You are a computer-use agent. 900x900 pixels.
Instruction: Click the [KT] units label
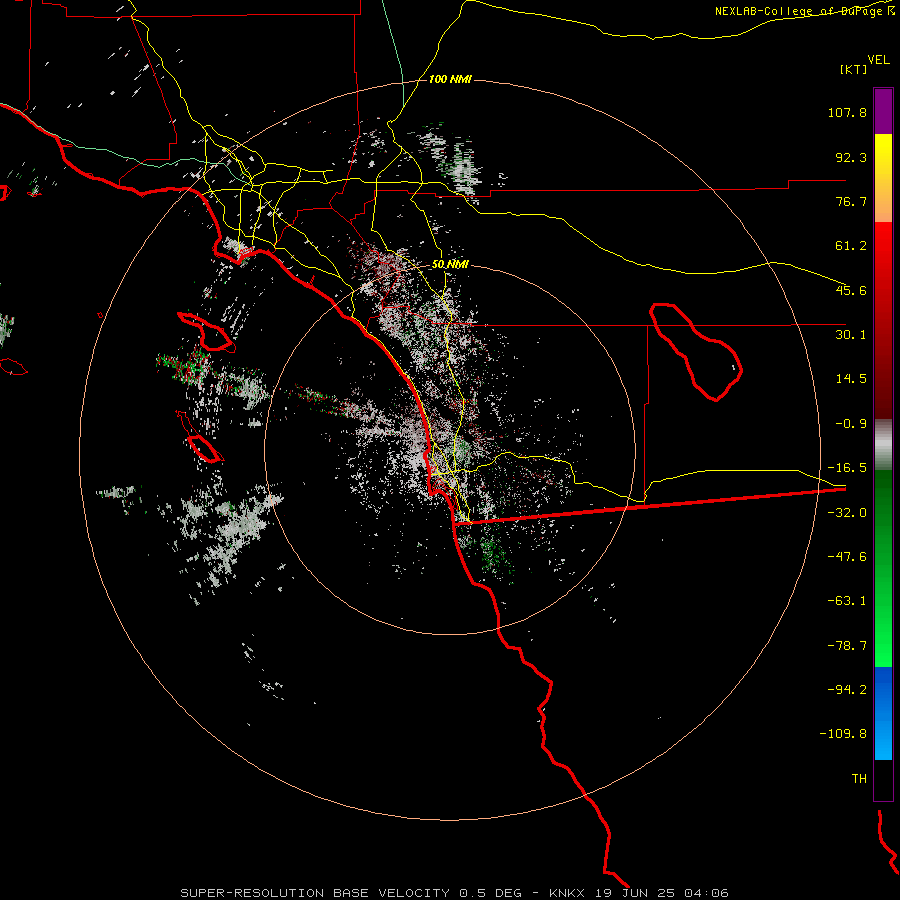point(854,69)
